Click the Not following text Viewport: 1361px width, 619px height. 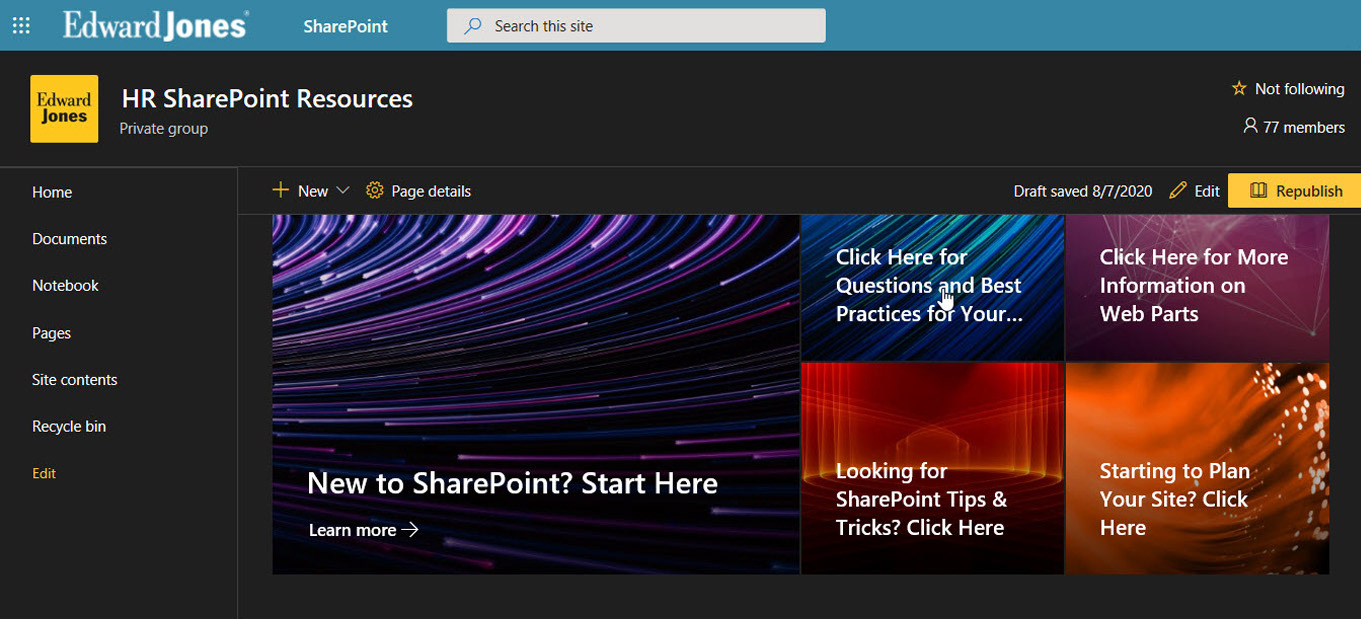[x=1300, y=89]
